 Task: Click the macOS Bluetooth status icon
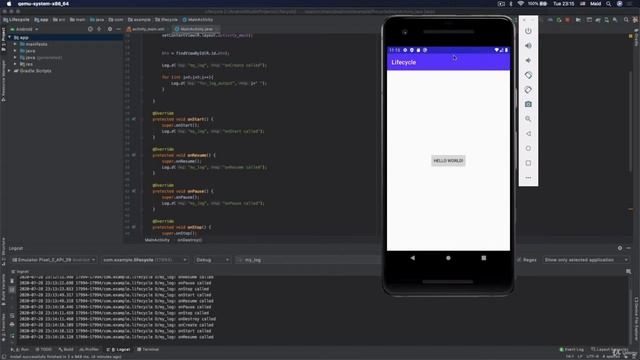point(511,4)
